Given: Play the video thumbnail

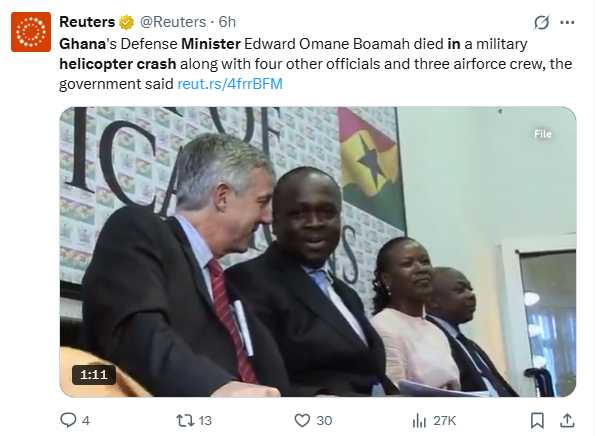Looking at the screenshot, I should tap(318, 252).
